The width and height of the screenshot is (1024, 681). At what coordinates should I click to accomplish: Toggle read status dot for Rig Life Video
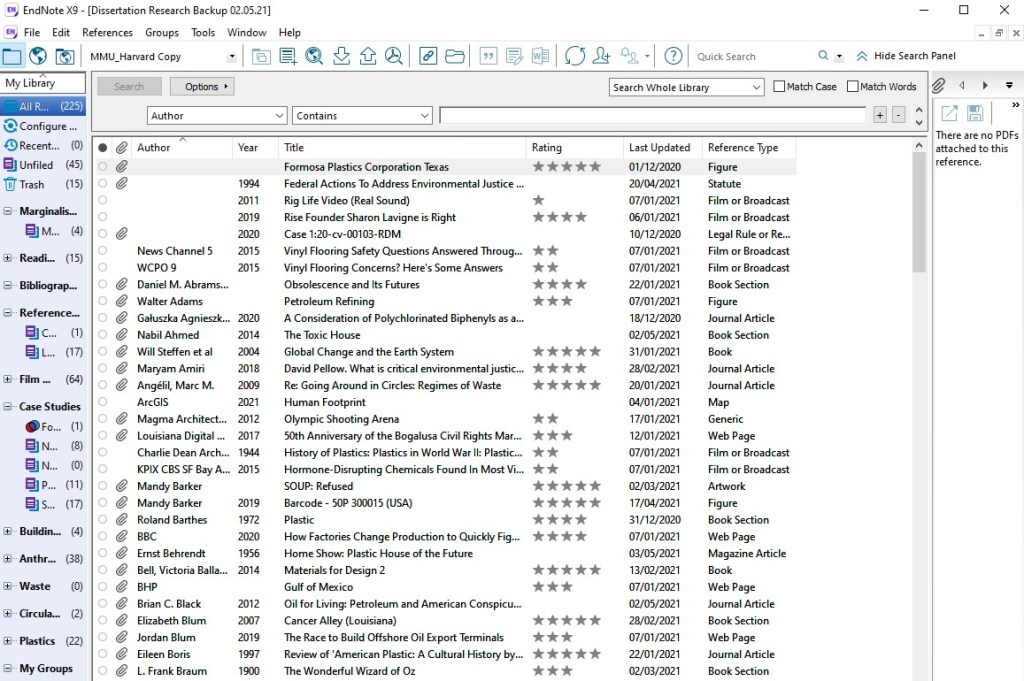pyautogui.click(x=102, y=201)
